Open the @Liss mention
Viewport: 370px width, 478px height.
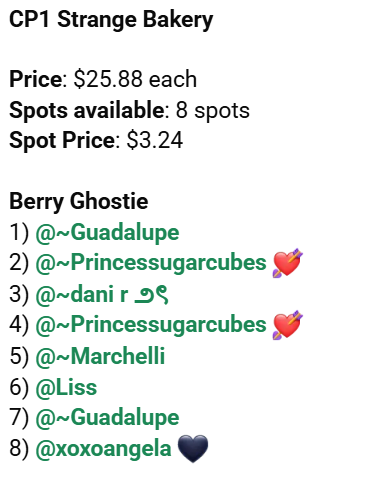click(x=66, y=387)
